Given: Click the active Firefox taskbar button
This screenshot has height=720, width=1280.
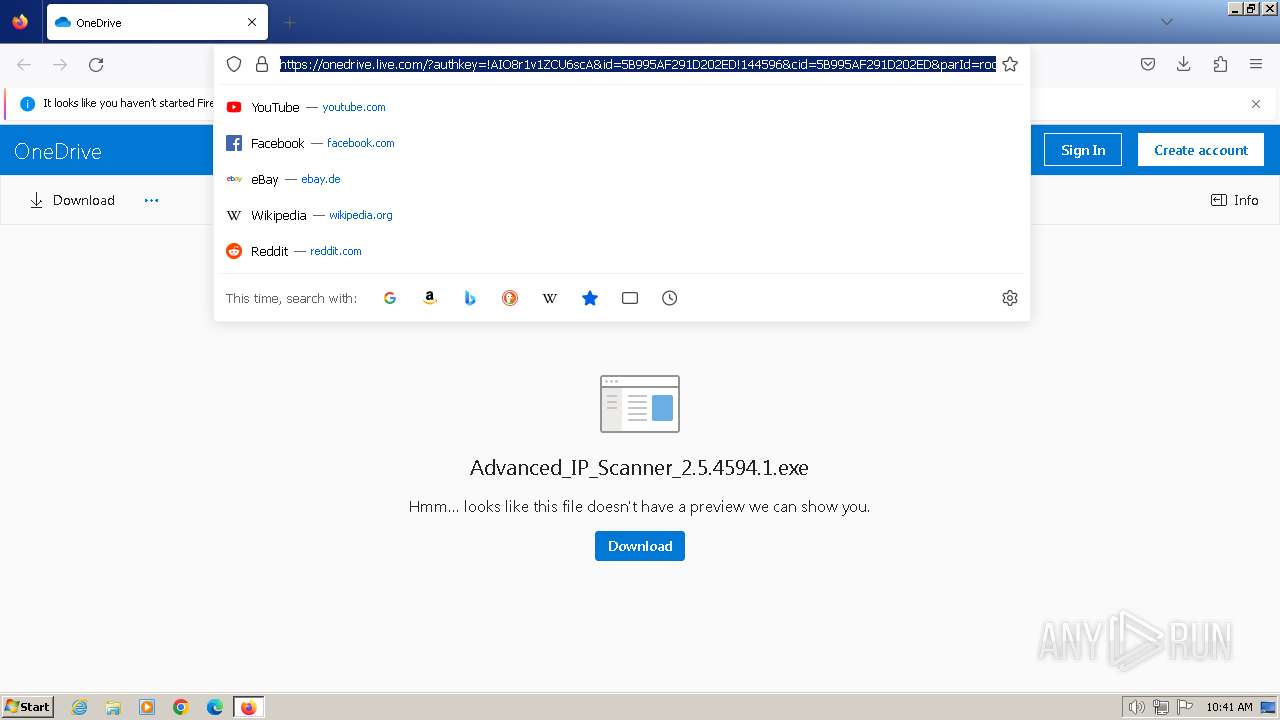Looking at the screenshot, I should tap(248, 707).
